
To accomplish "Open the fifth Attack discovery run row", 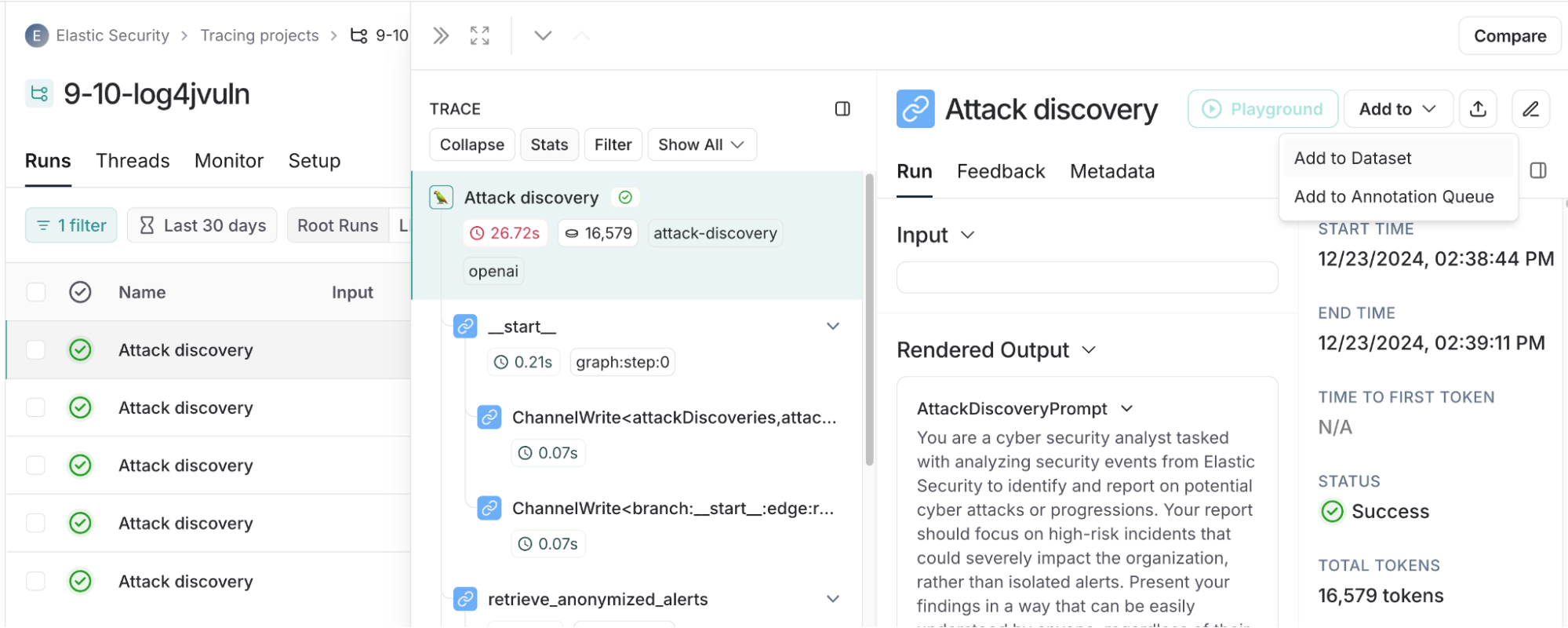I will (209, 581).
